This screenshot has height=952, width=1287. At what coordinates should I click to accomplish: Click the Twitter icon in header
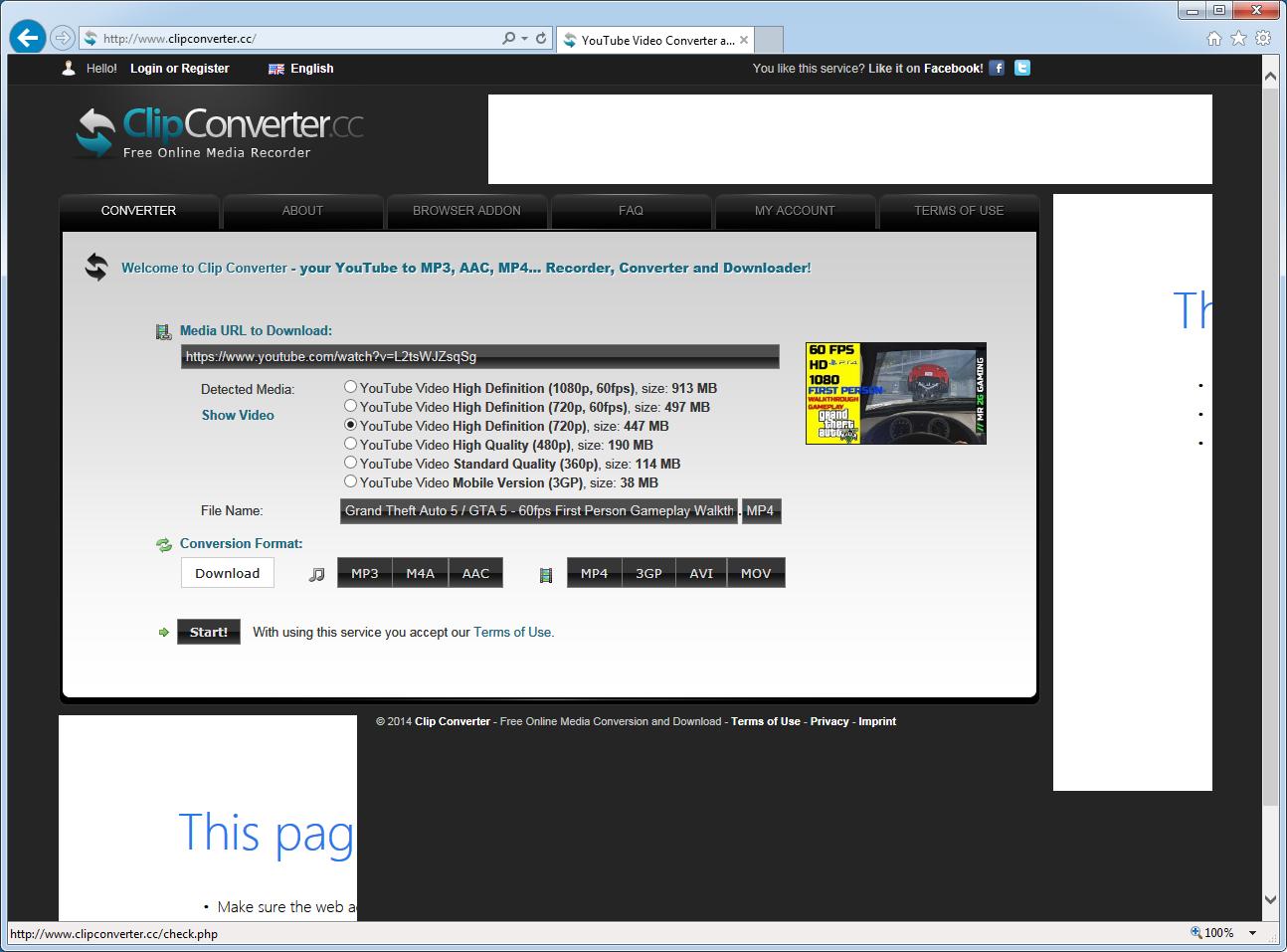[x=1022, y=68]
